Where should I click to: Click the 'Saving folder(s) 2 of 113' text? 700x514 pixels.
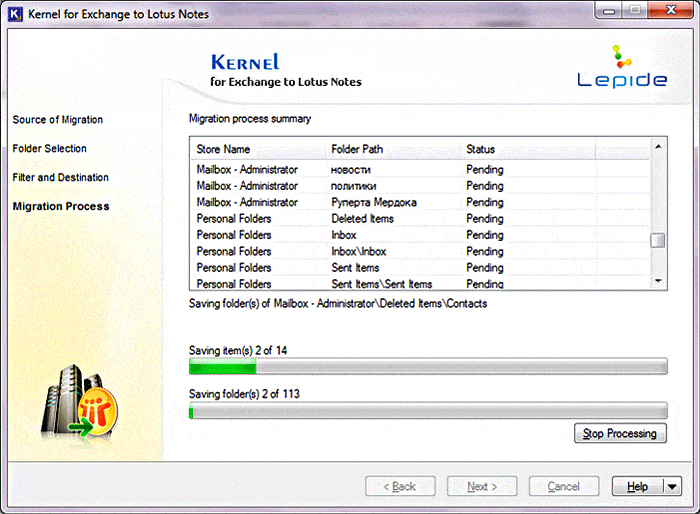pyautogui.click(x=244, y=394)
